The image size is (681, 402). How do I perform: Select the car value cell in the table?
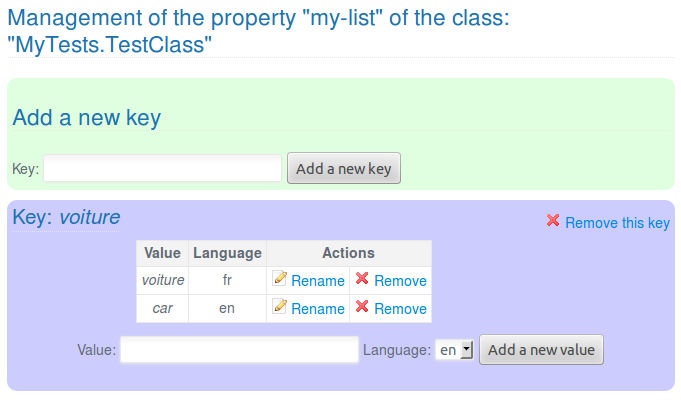click(162, 309)
